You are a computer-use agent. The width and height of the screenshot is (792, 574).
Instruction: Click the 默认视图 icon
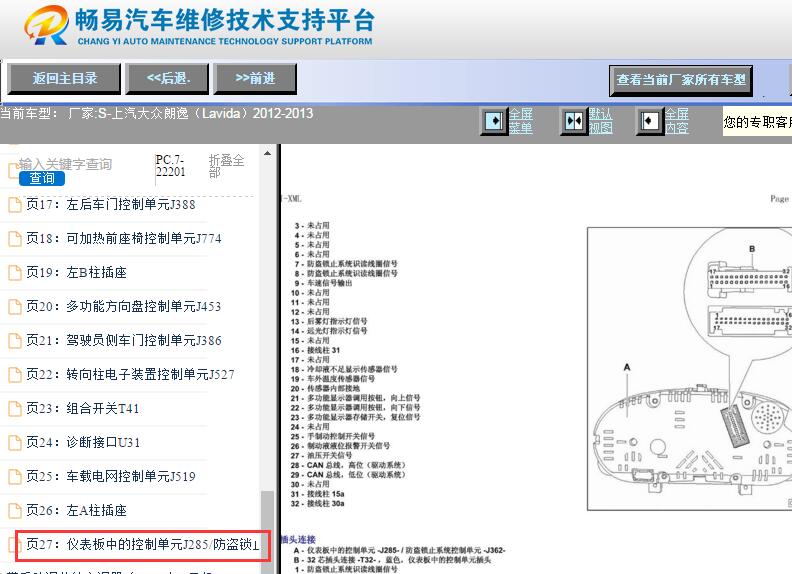[x=574, y=121]
